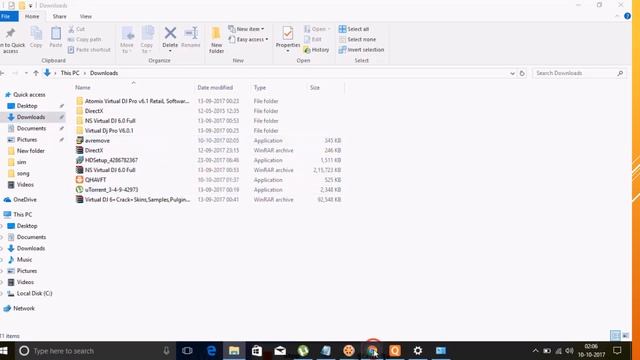The height and width of the screenshot is (360, 640).
Task: Click the Copy to ribbon icon
Action: tap(147, 40)
